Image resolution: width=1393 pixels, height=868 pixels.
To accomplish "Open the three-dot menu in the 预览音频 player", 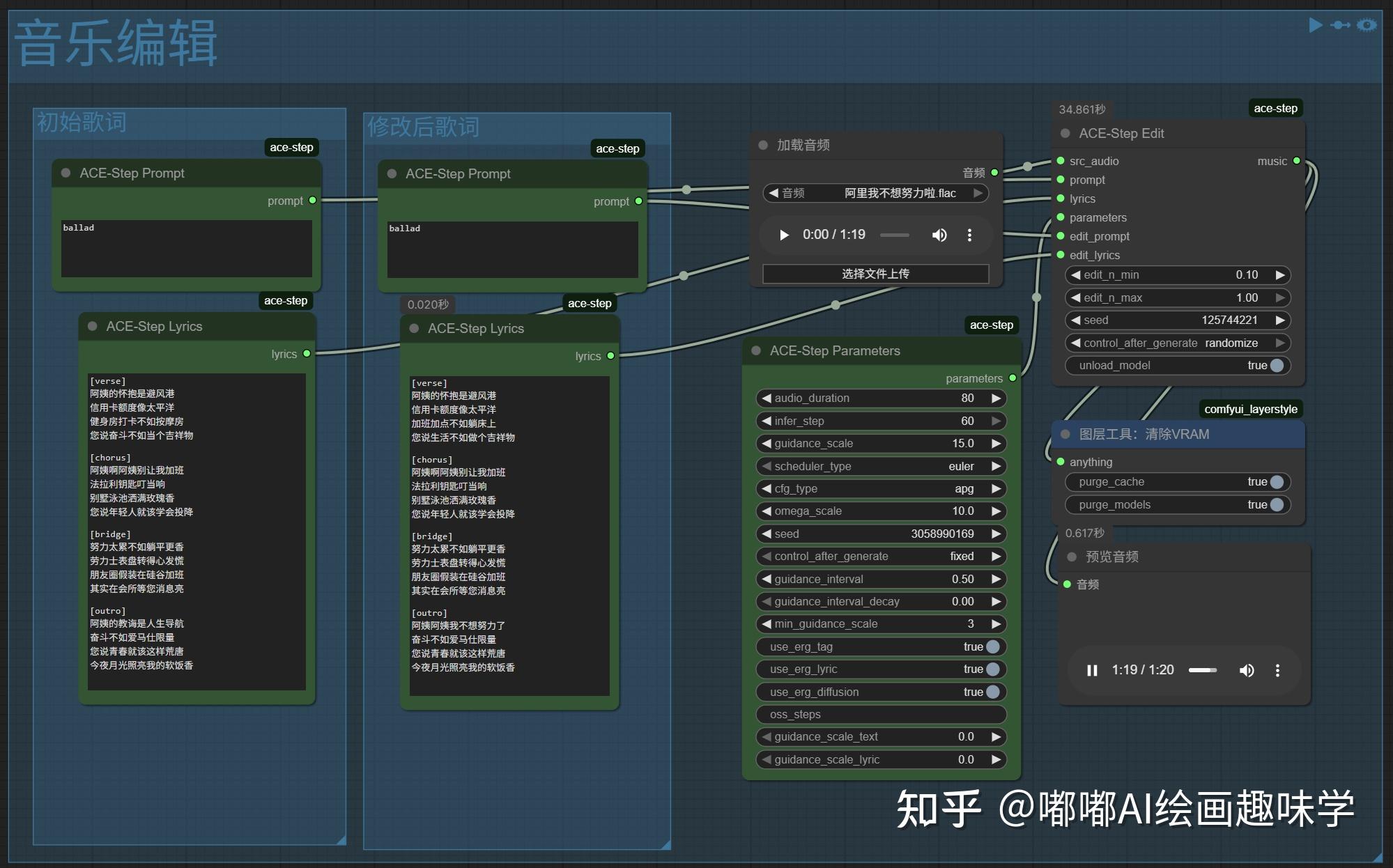I will 1278,670.
